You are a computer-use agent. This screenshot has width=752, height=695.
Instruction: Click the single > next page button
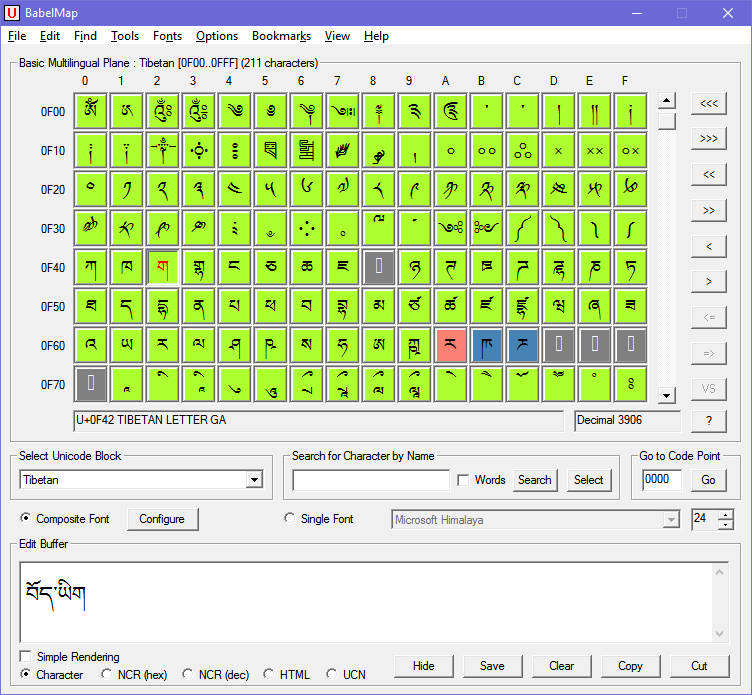click(708, 282)
